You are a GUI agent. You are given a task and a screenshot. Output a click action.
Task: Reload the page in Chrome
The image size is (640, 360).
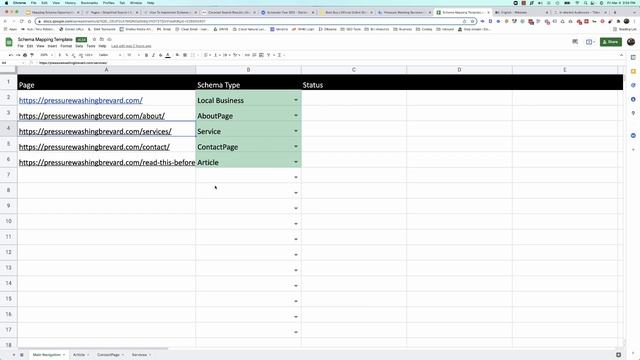22,21
